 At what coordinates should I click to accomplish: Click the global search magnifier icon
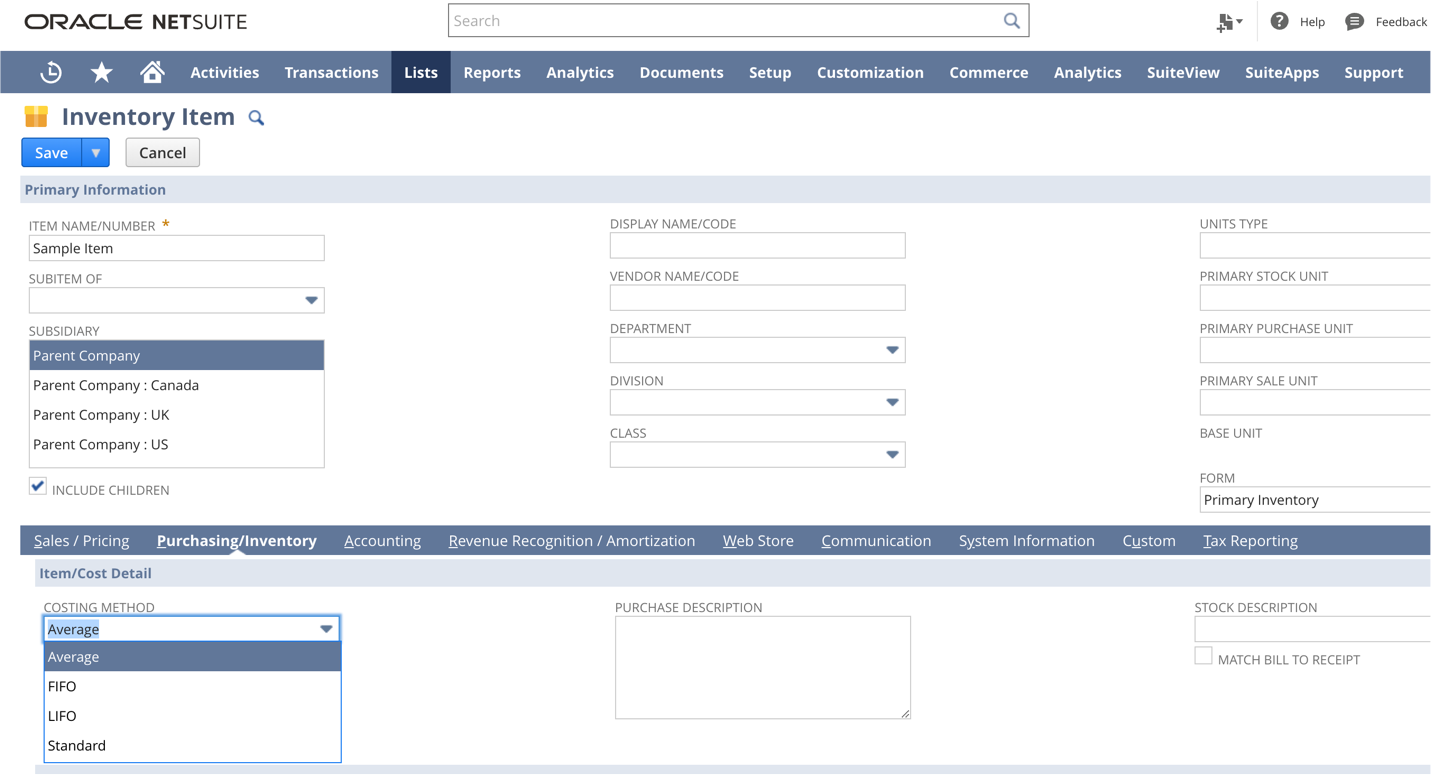[1012, 21]
